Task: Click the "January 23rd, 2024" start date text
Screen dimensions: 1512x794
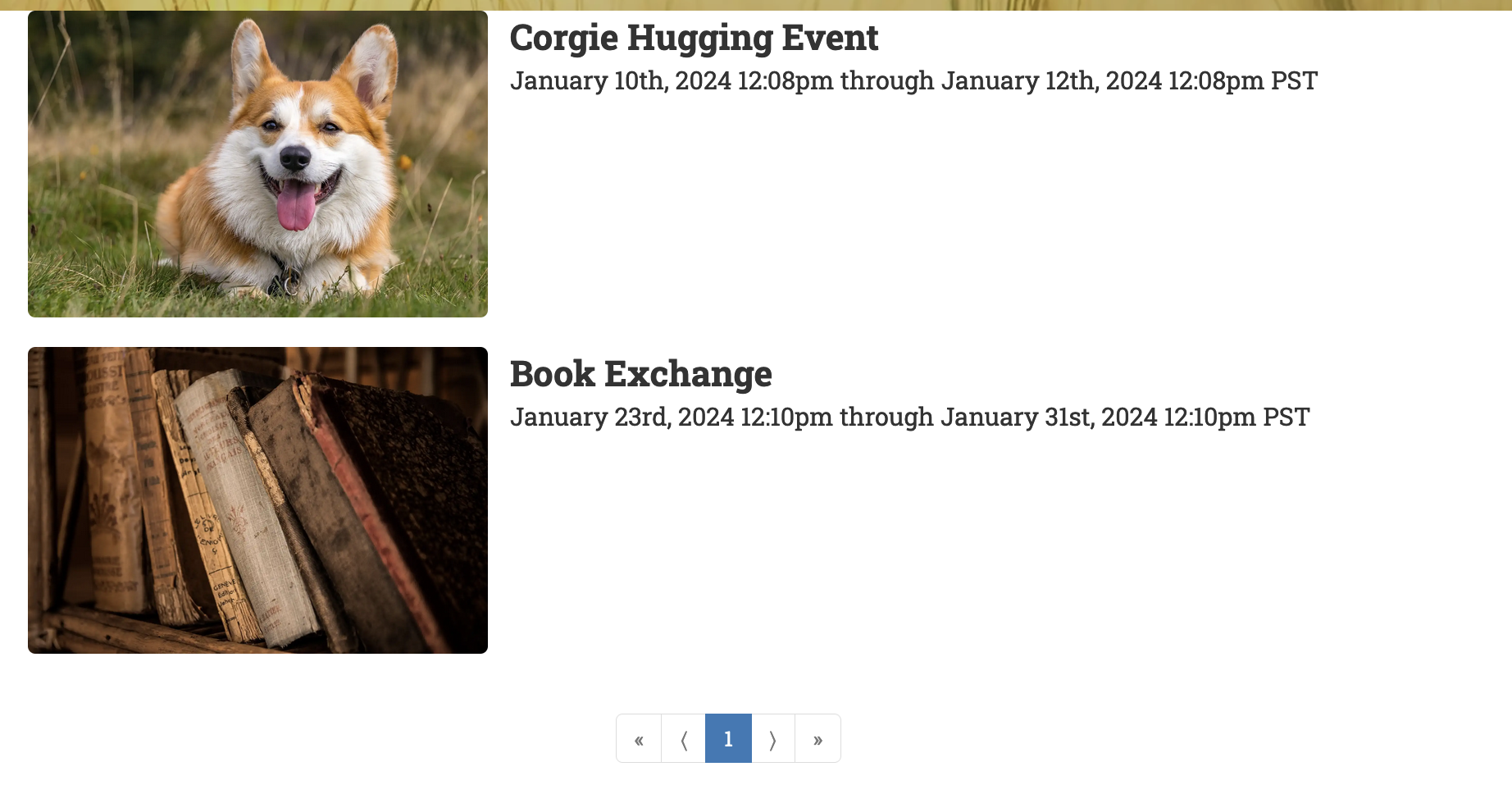Action: pyautogui.click(x=622, y=418)
